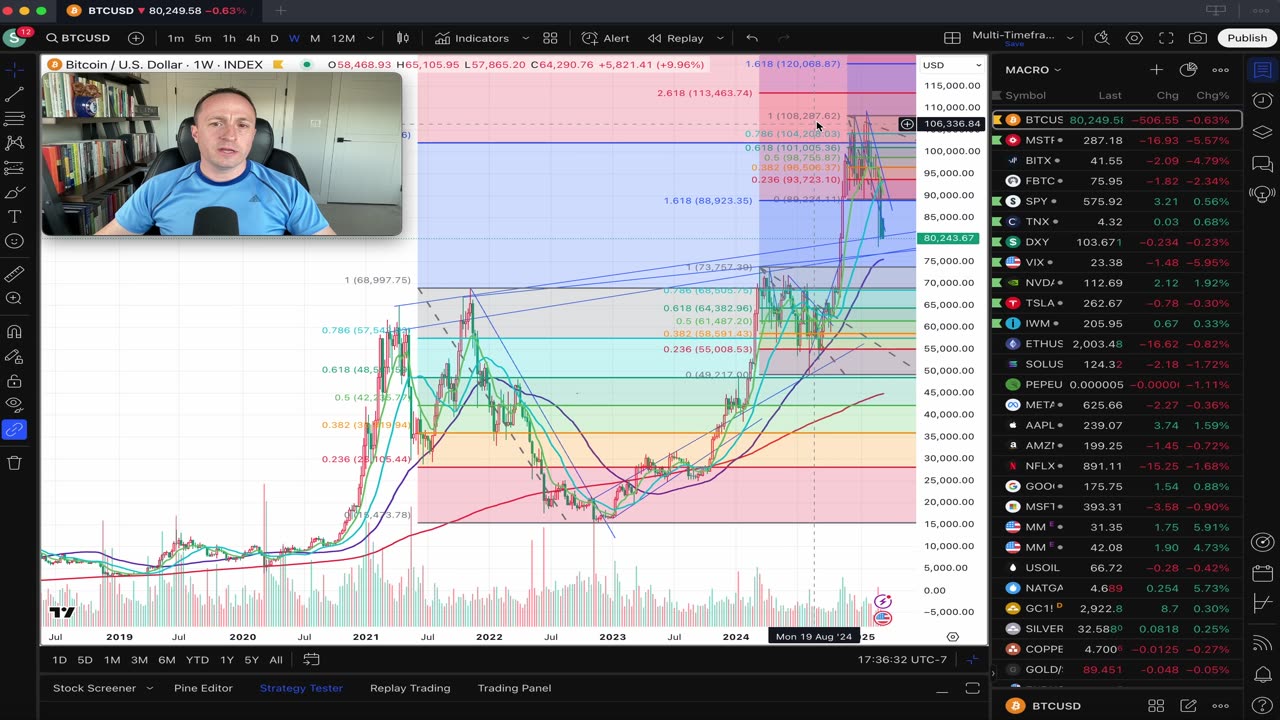The width and height of the screenshot is (1280, 720).
Task: Switch to 4h timeframe
Action: pos(253,38)
